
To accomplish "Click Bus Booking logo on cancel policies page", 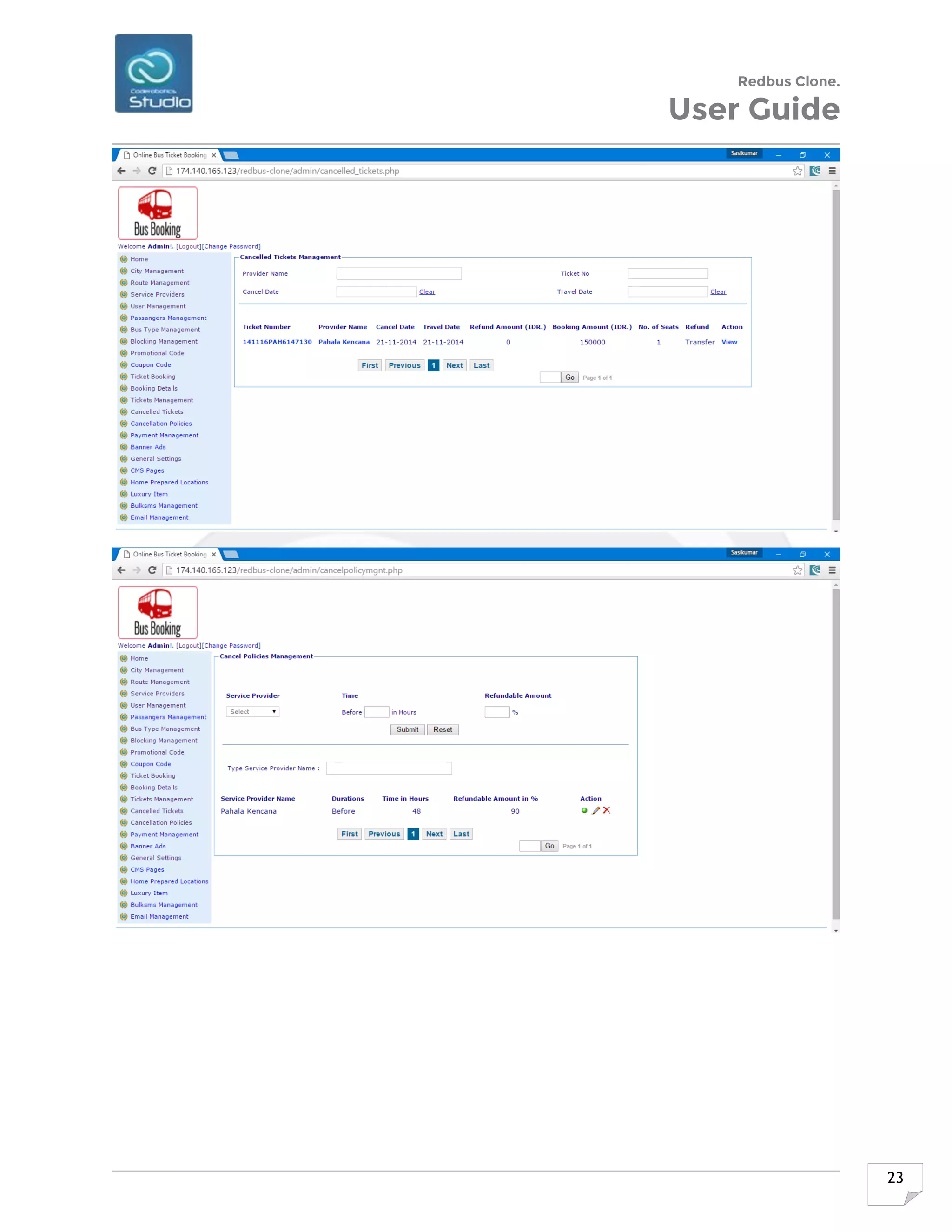I will [158, 613].
